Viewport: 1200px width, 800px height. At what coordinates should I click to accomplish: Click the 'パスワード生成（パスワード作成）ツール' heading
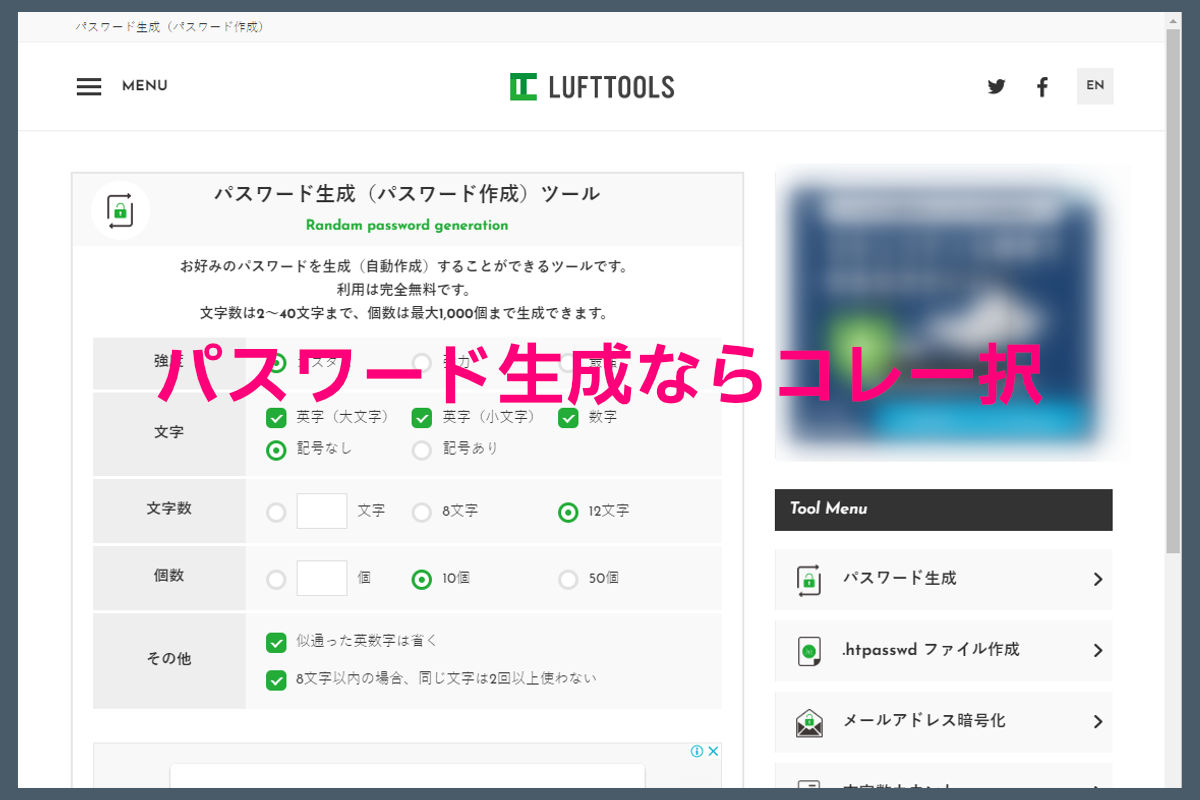tap(407, 194)
